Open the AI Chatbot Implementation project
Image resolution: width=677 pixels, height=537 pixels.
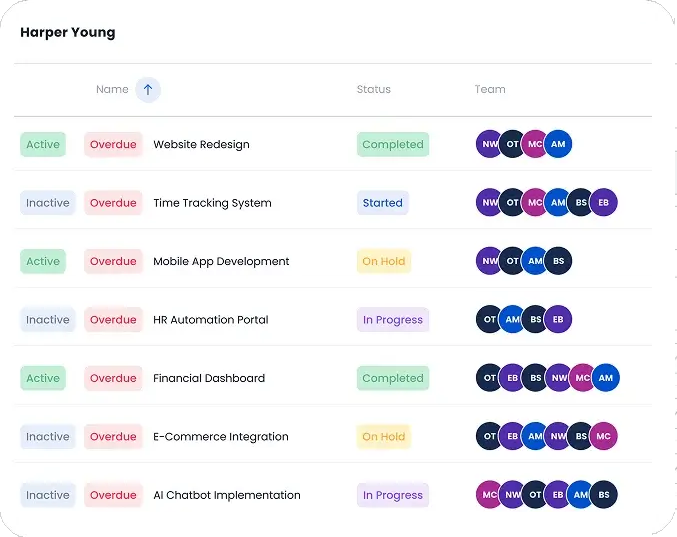click(x=227, y=495)
